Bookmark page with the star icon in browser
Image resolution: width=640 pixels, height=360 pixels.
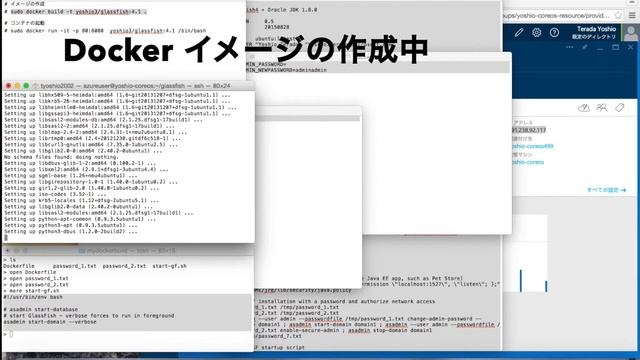click(618, 16)
